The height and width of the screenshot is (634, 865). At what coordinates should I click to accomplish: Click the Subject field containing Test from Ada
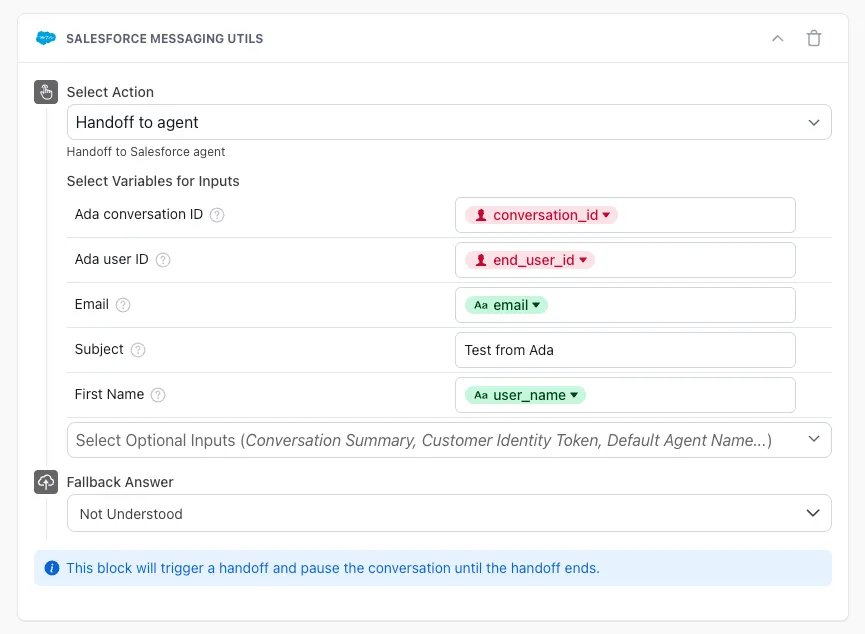pyautogui.click(x=625, y=350)
